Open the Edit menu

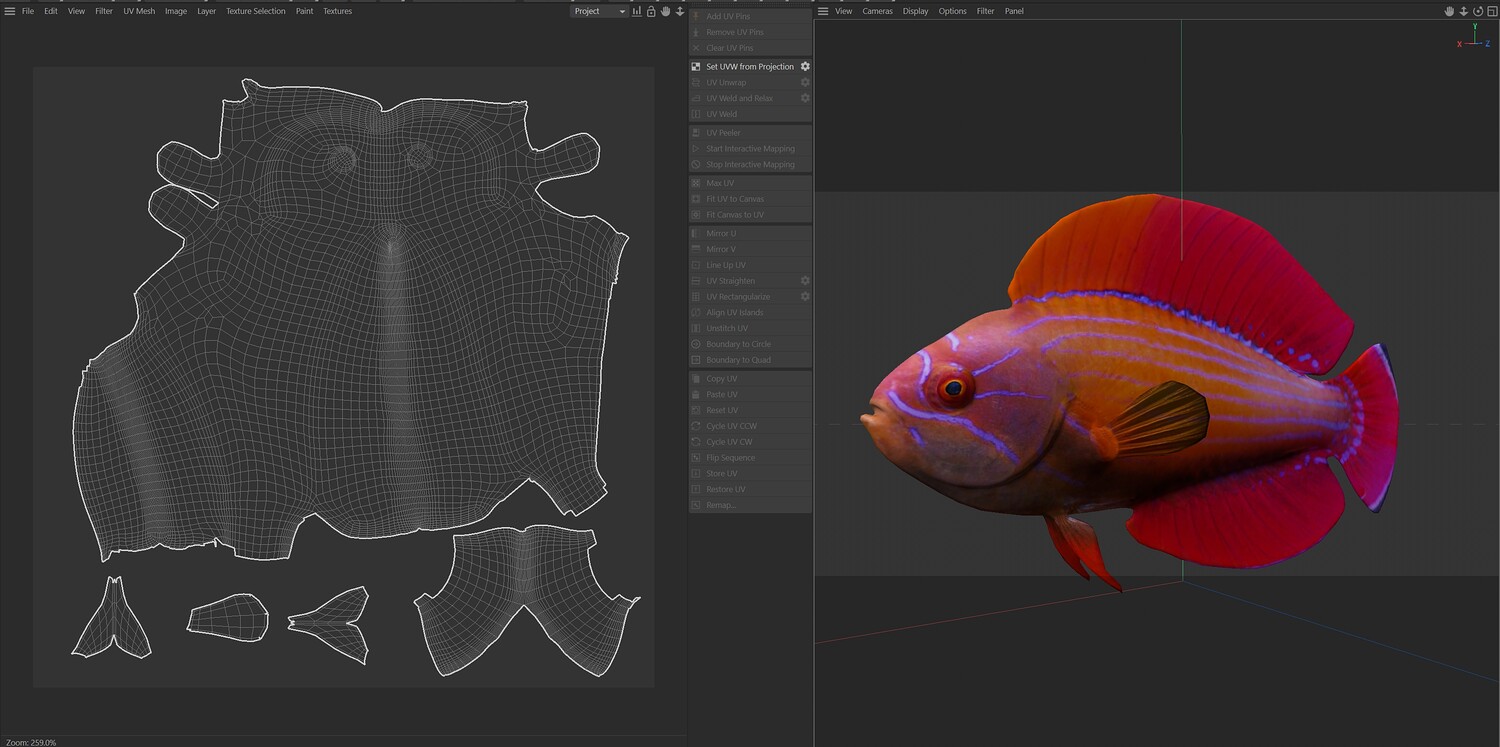tap(51, 11)
